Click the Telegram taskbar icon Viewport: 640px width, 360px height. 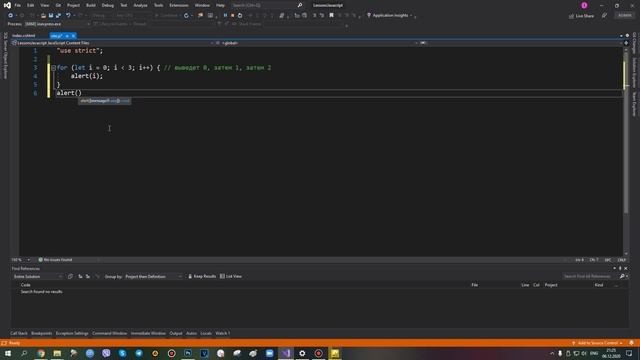click(139, 353)
